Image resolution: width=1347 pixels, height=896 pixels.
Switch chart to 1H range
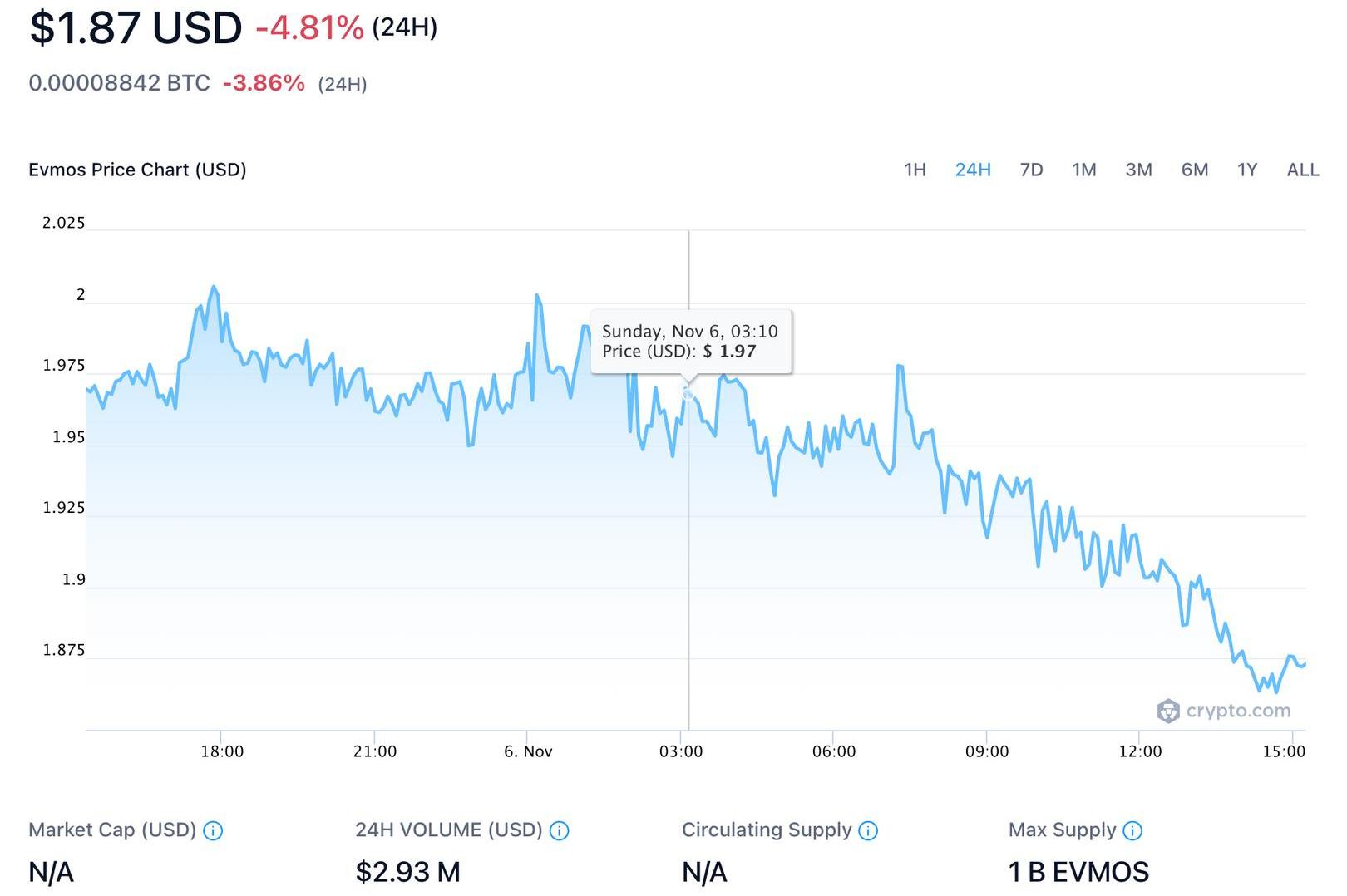coord(915,170)
